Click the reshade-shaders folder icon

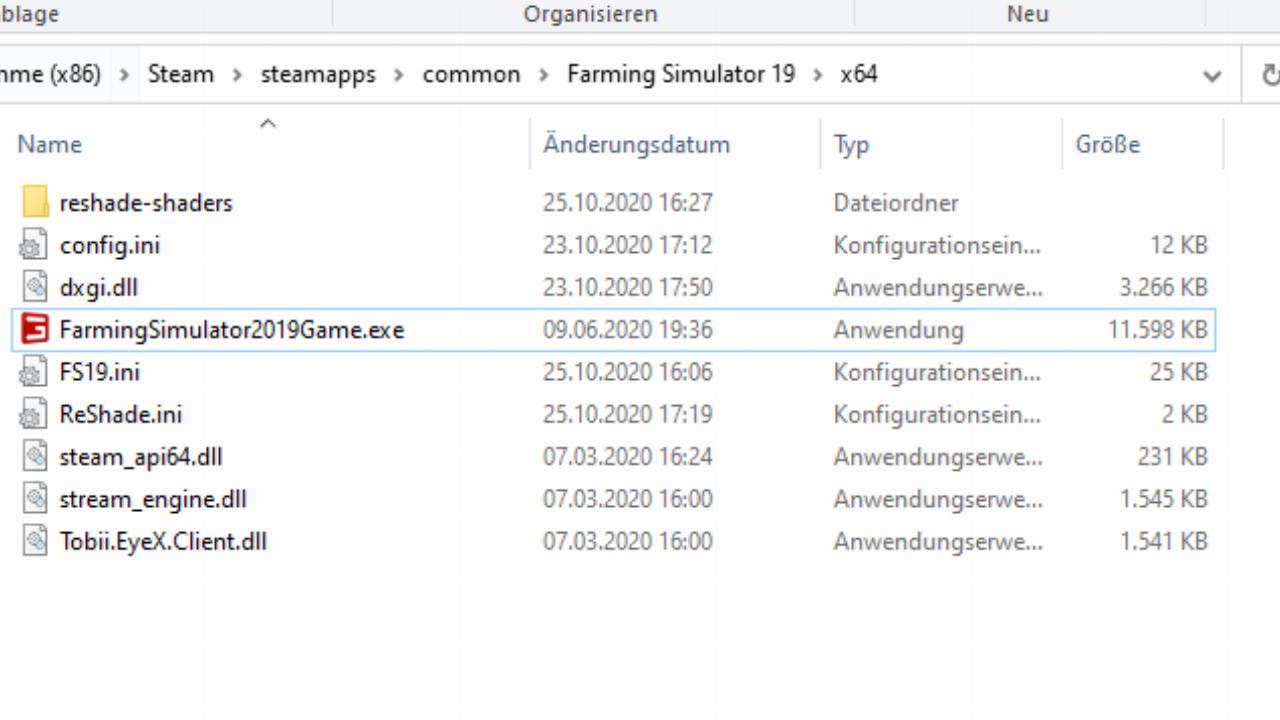pos(35,202)
